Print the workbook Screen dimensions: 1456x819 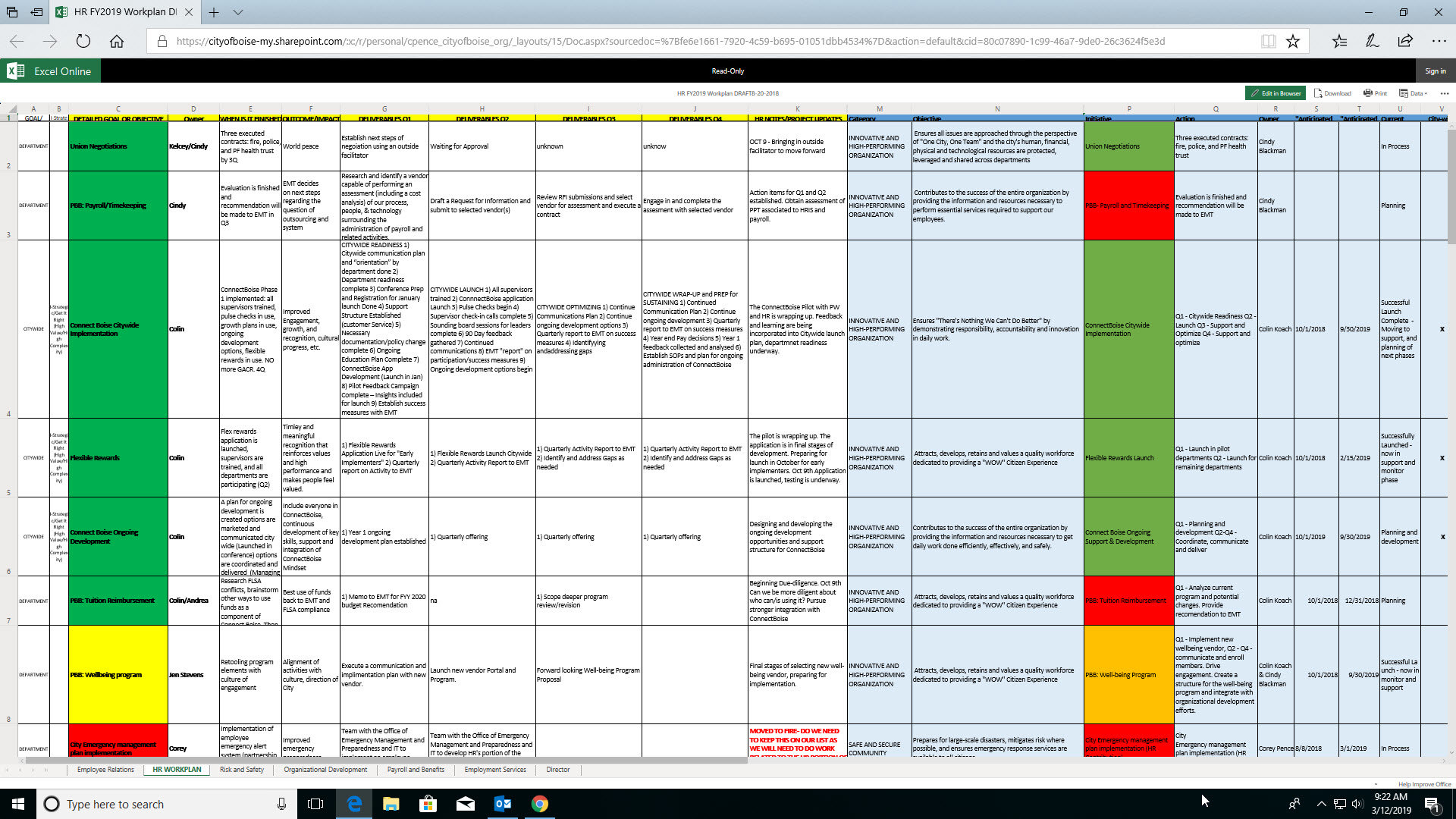click(1375, 93)
